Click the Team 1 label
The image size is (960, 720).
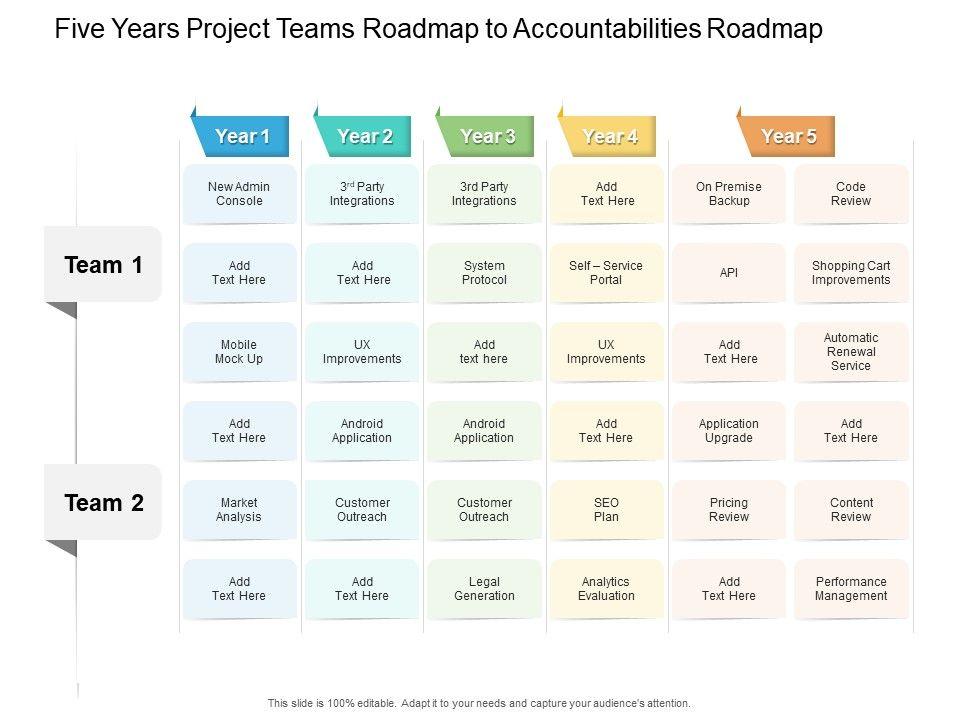(x=103, y=265)
